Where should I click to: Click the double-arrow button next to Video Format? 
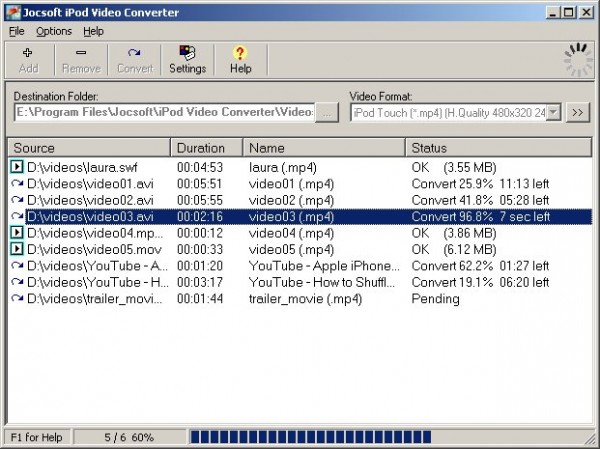577,112
